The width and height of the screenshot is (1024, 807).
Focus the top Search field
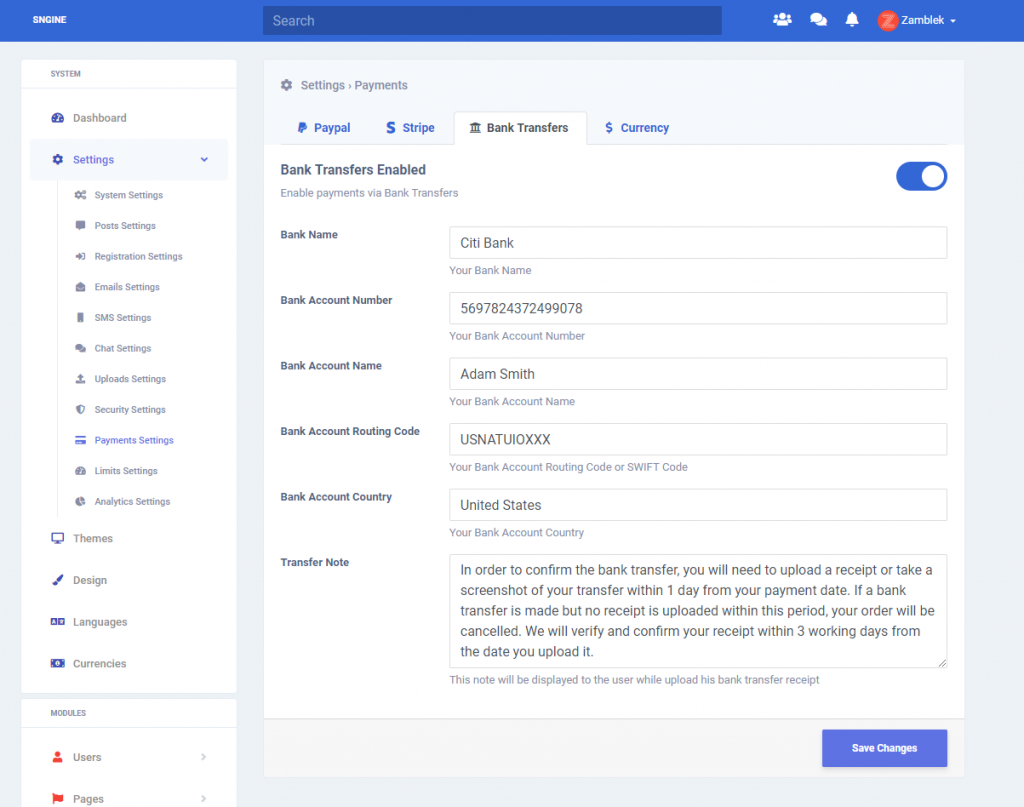pyautogui.click(x=492, y=20)
